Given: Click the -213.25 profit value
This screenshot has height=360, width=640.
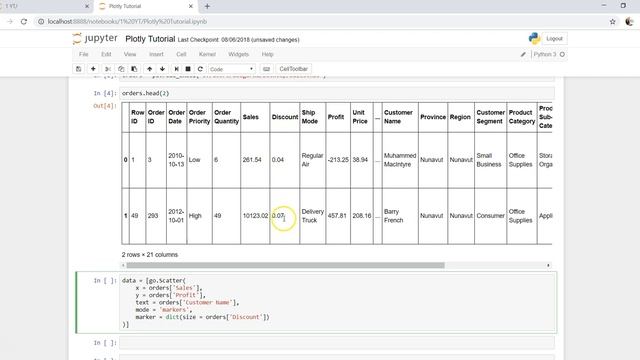Looking at the screenshot, I should click(338, 160).
